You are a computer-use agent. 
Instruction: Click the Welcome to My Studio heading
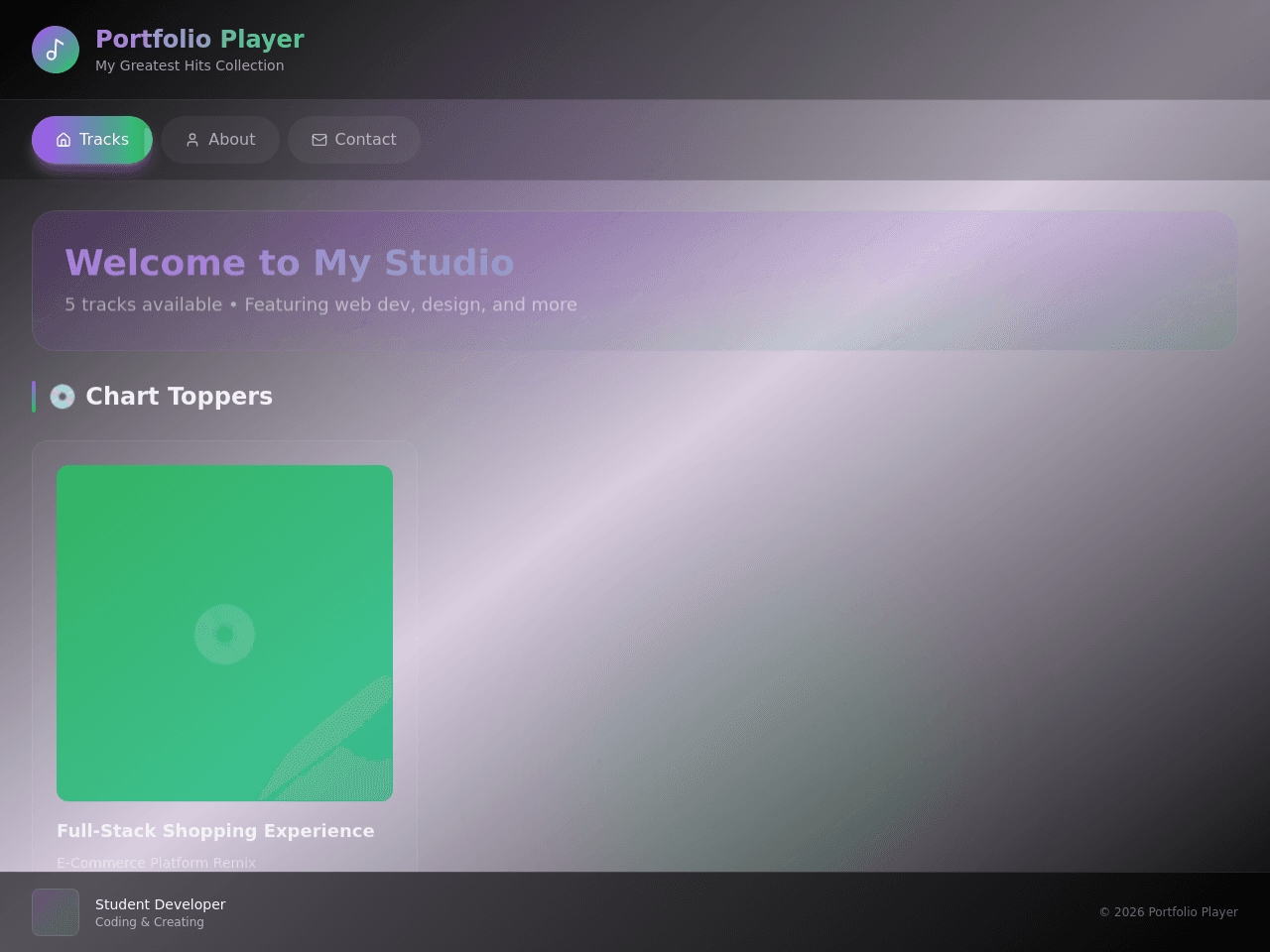(x=290, y=263)
